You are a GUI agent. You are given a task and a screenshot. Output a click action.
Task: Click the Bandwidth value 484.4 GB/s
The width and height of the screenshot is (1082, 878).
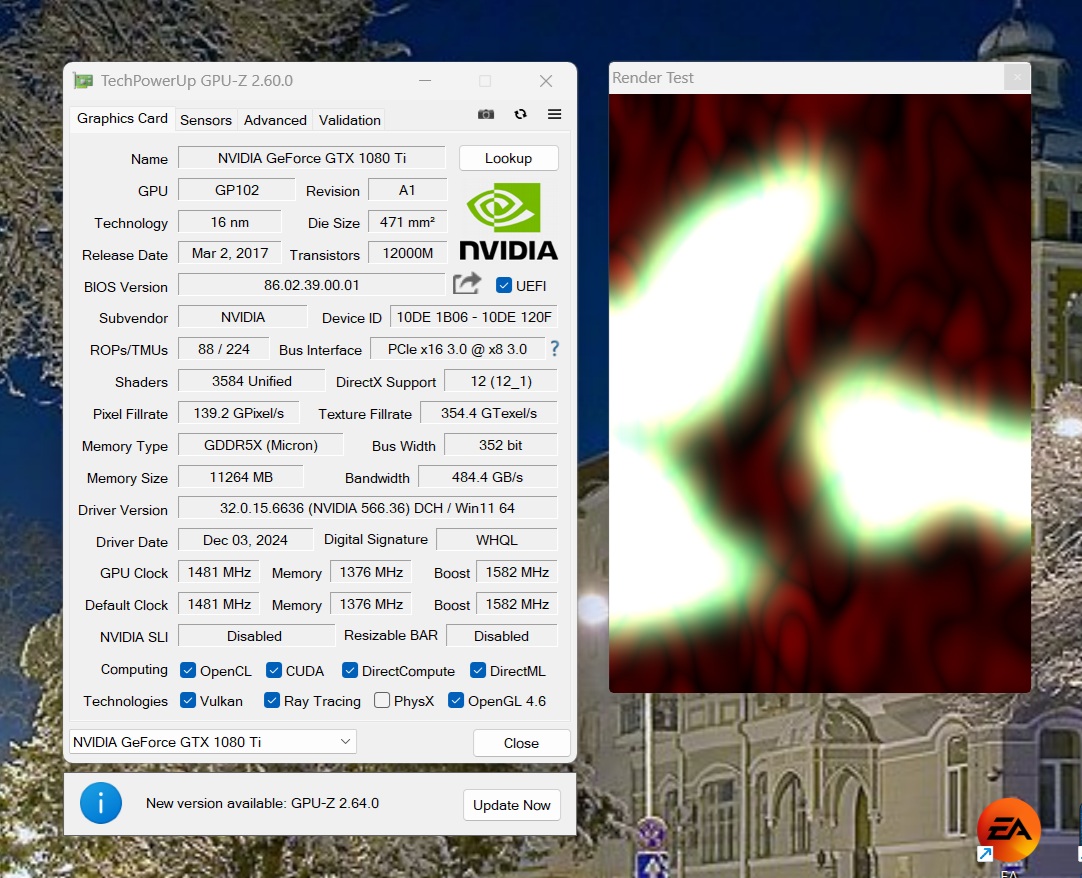pyautogui.click(x=488, y=477)
